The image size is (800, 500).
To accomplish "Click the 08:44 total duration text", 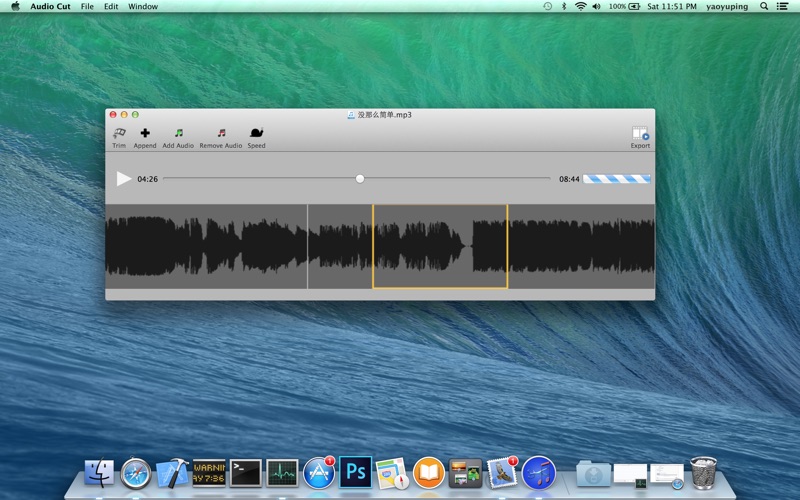I will [569, 179].
